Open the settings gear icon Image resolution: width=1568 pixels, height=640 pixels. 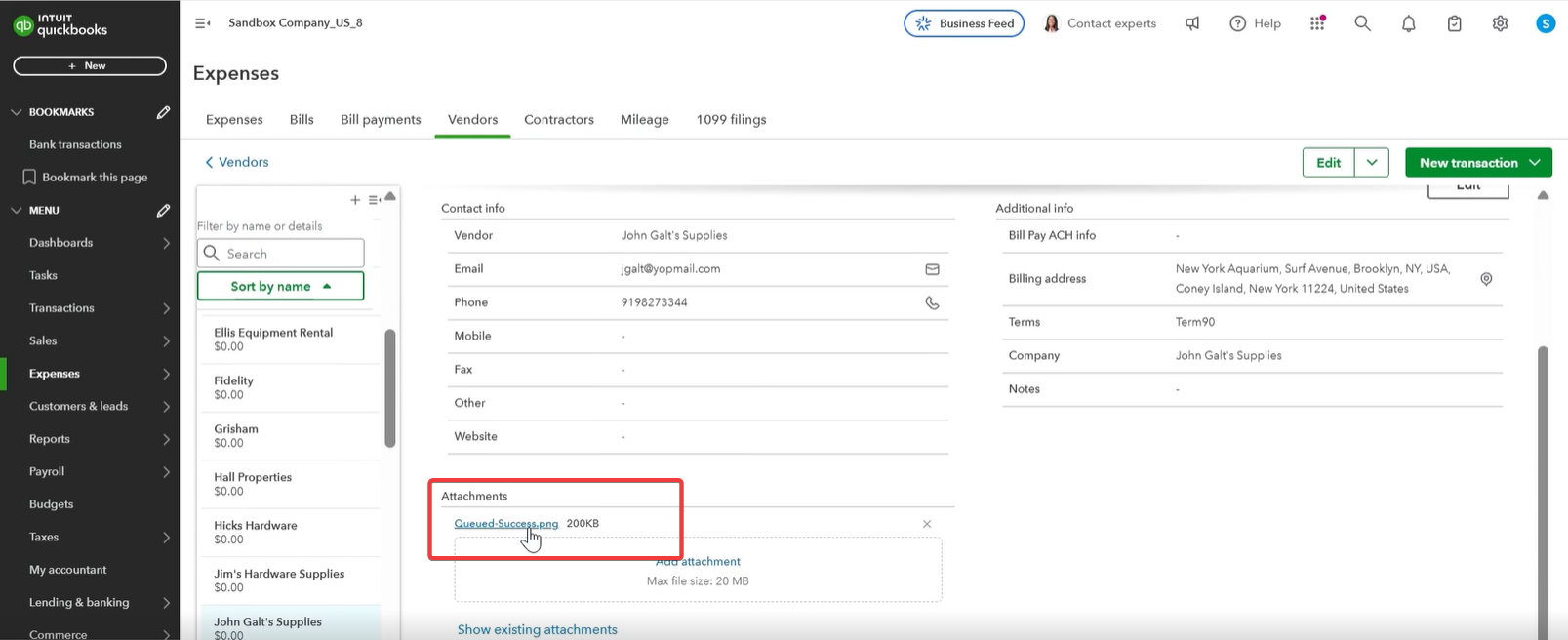(x=1501, y=23)
